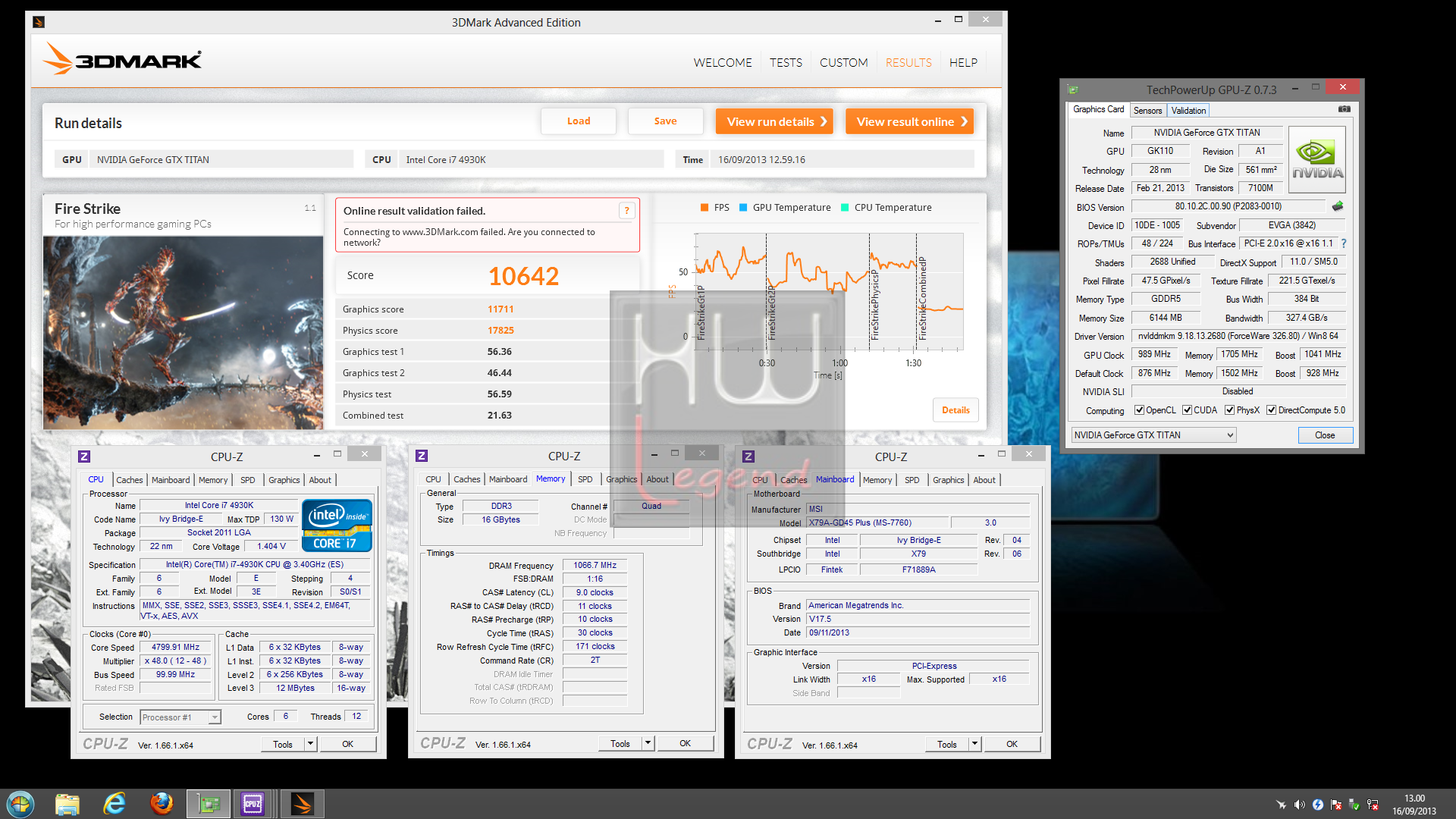1456x819 pixels.
Task: Click View result online button
Action: (x=910, y=121)
